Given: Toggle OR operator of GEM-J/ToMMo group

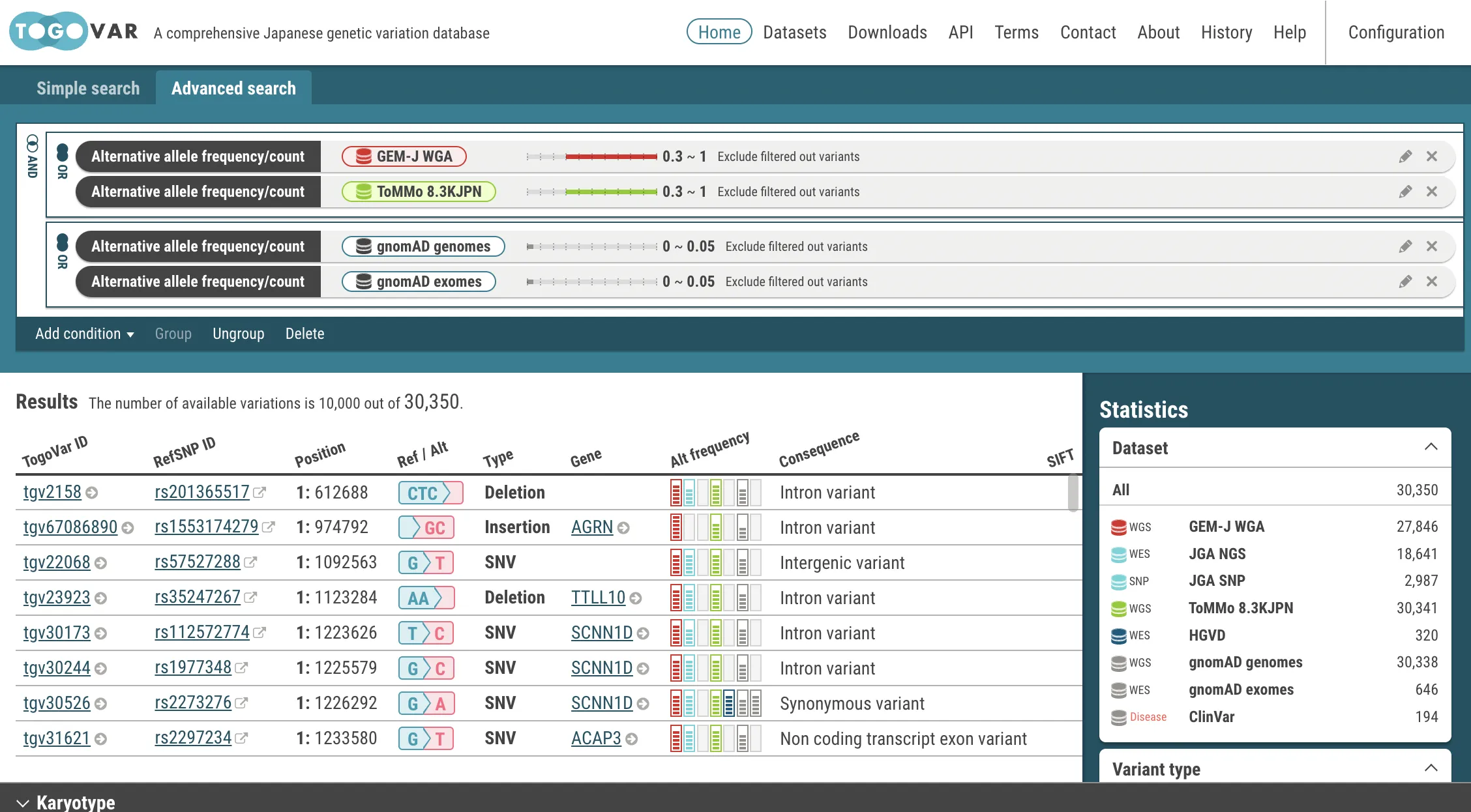Looking at the screenshot, I should (x=63, y=161).
